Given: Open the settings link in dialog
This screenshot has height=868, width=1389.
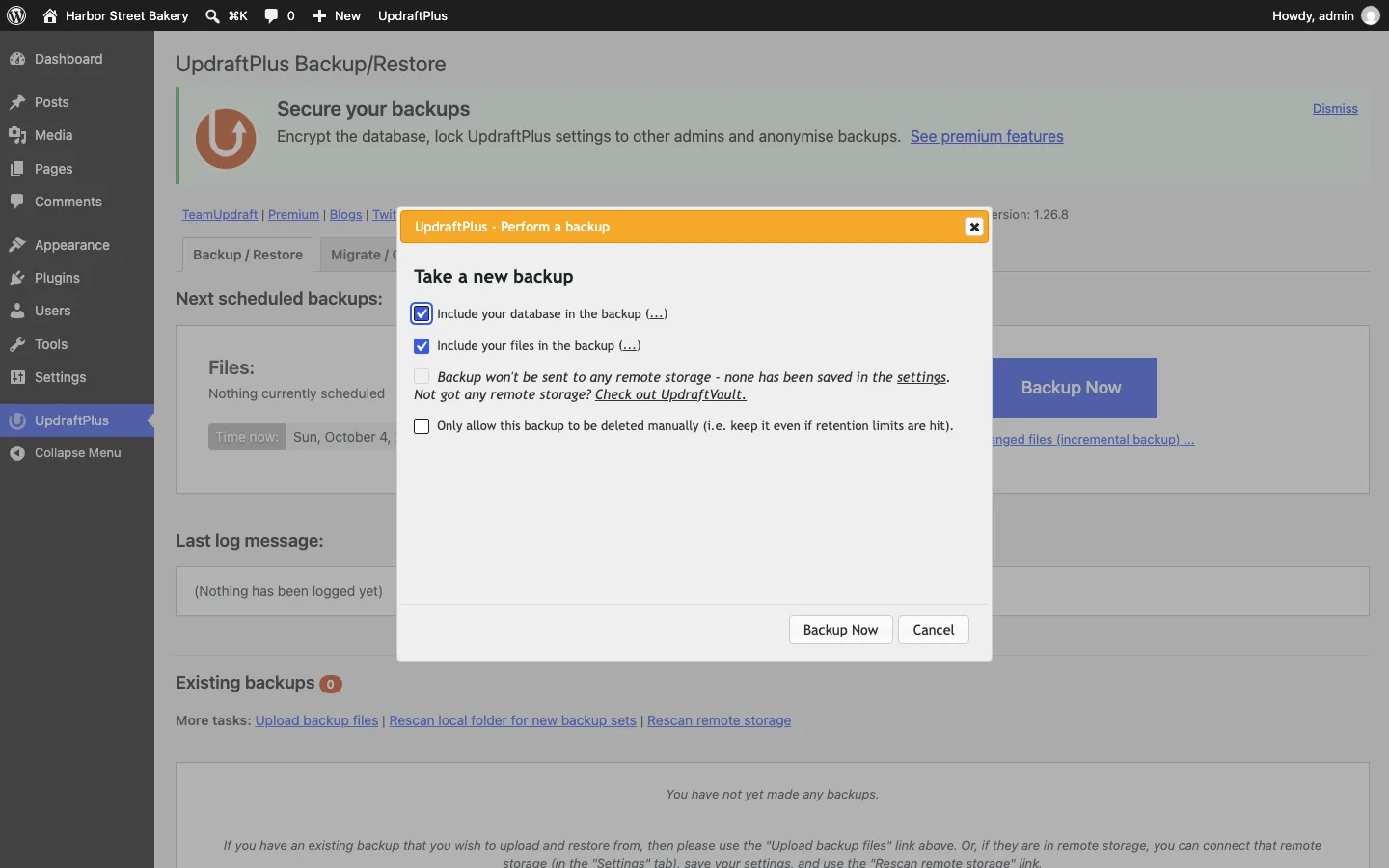Looking at the screenshot, I should point(921,377).
